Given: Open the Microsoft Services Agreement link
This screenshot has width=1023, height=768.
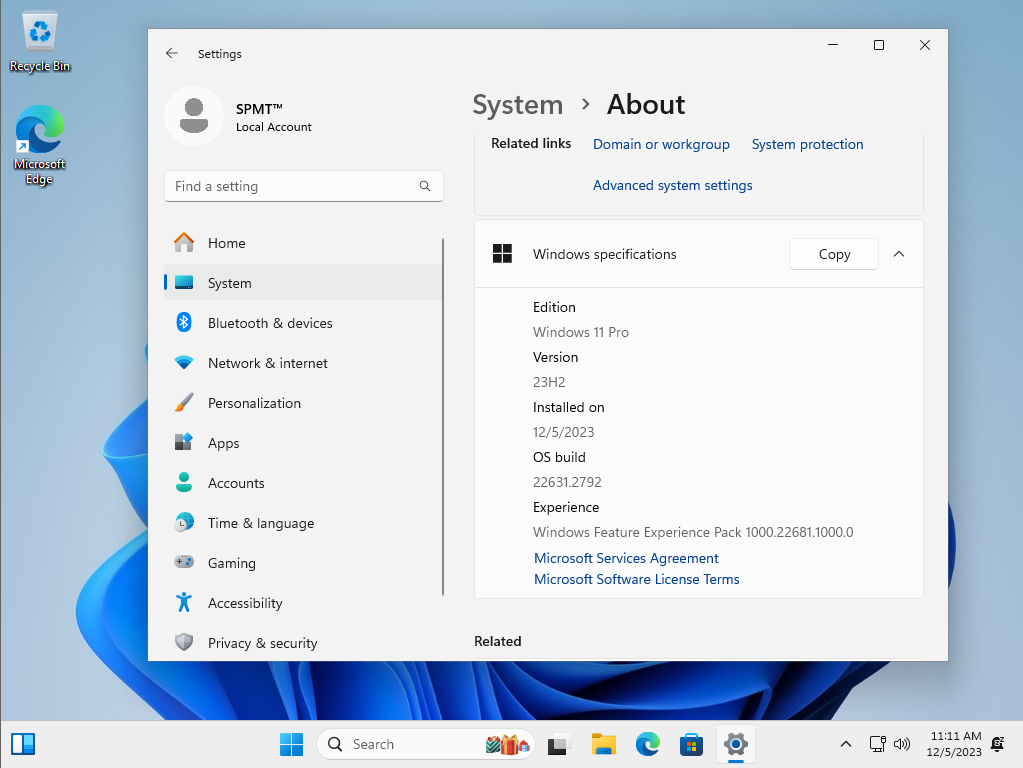Looking at the screenshot, I should point(626,558).
